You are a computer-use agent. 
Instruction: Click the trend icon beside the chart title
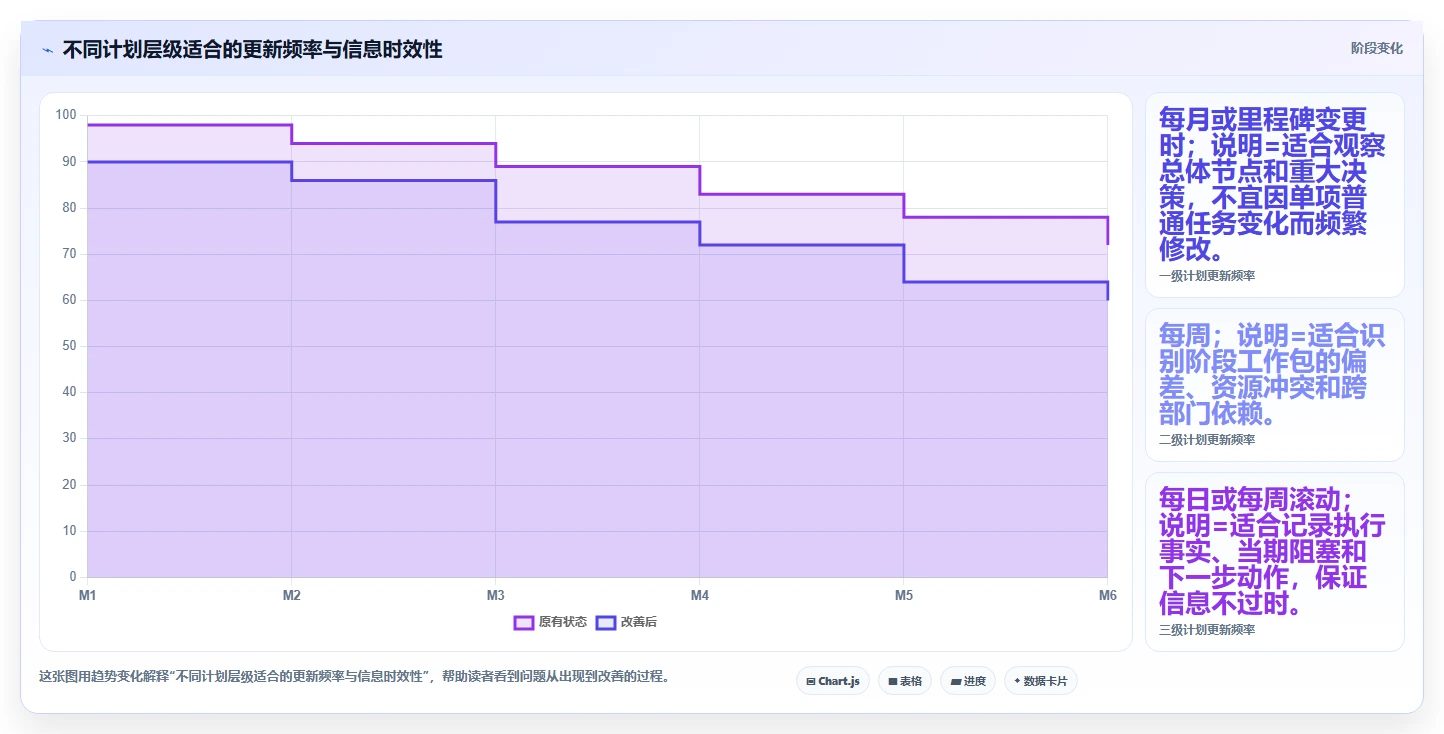(48, 50)
